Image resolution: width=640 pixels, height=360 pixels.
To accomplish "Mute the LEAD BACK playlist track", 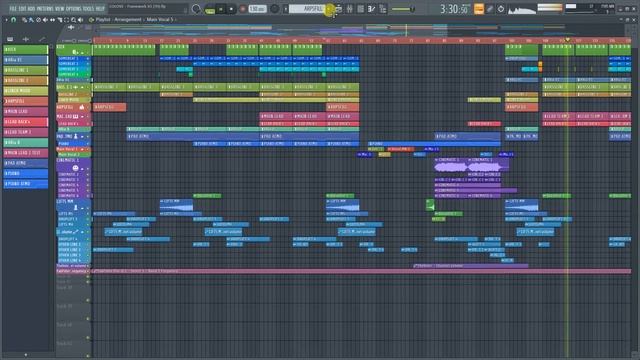I will click(x=88, y=124).
